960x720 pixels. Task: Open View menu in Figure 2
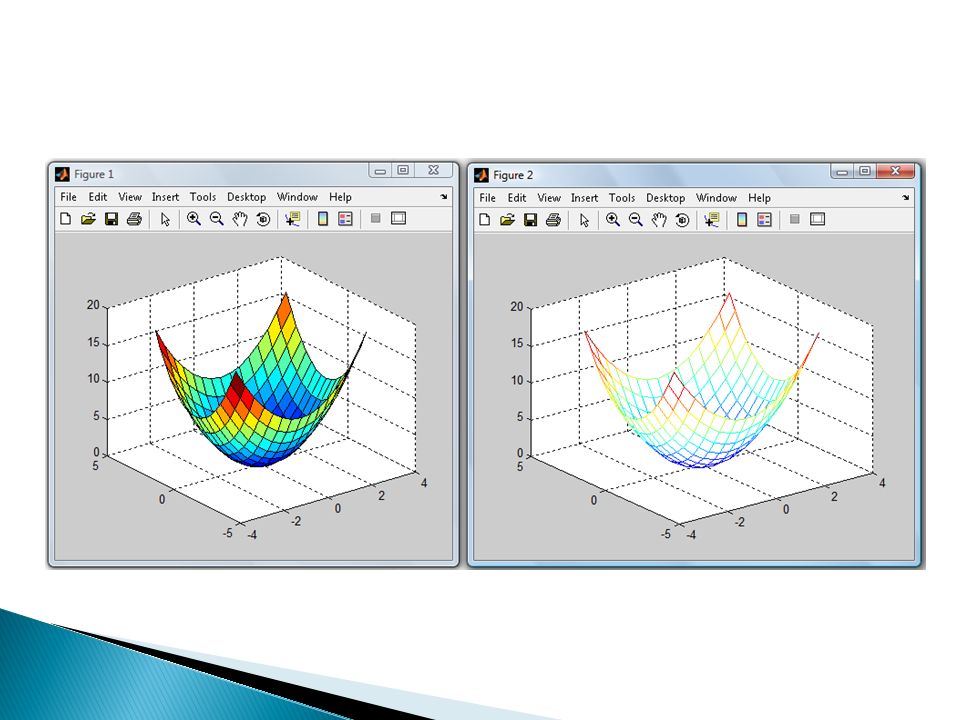tap(549, 198)
